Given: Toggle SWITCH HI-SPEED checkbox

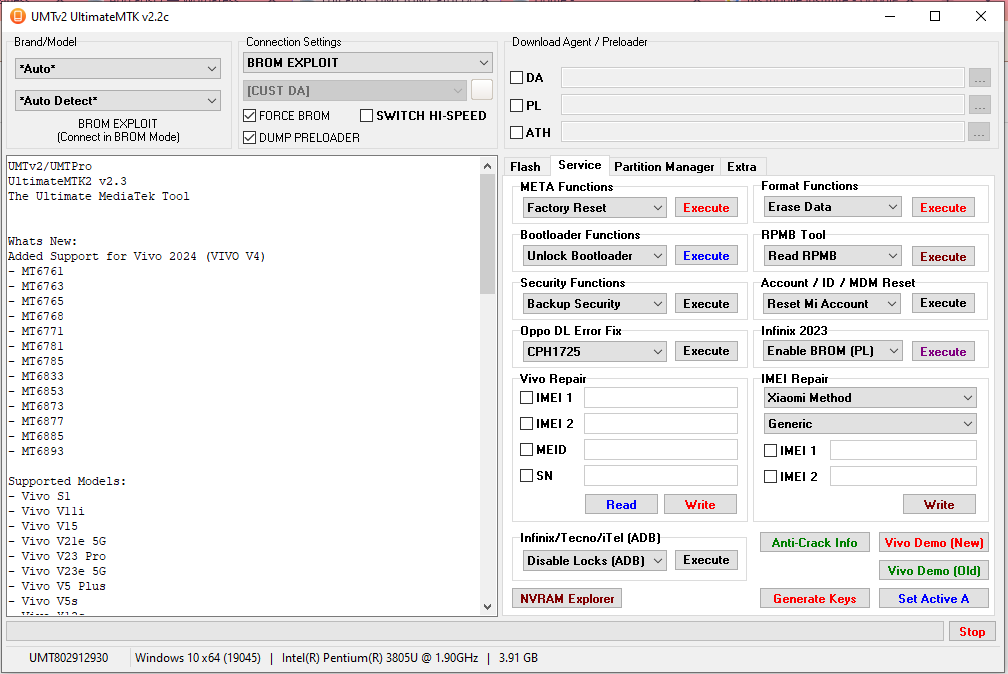Looking at the screenshot, I should [366, 116].
